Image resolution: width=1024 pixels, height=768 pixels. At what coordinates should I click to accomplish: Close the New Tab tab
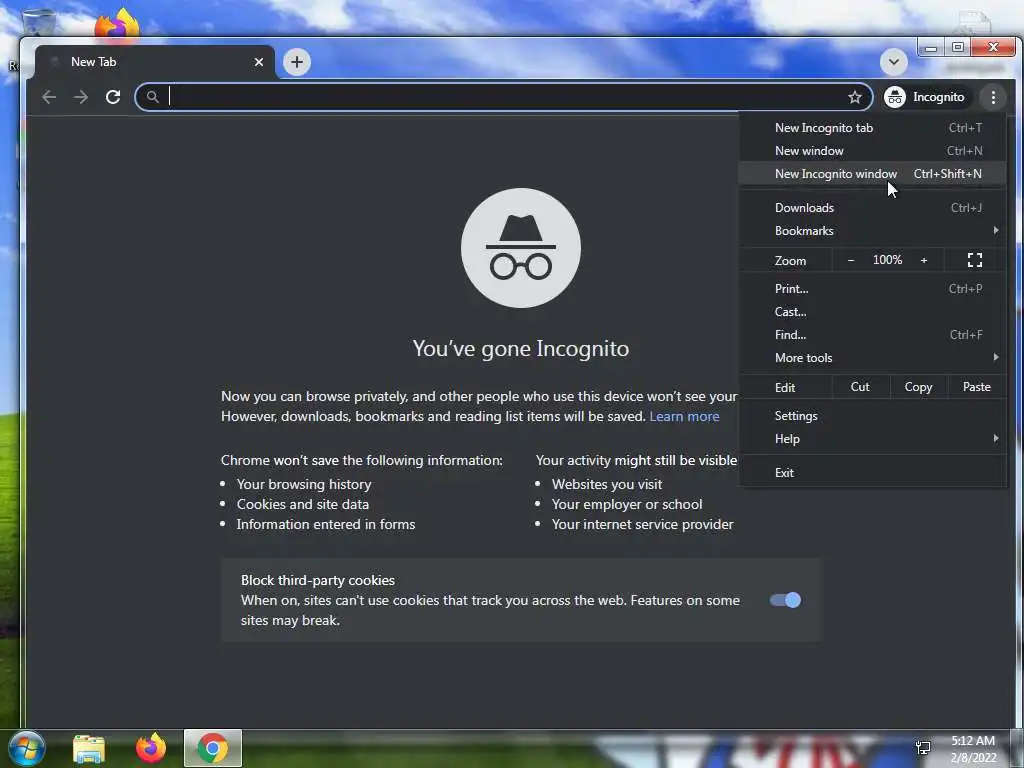click(x=259, y=62)
